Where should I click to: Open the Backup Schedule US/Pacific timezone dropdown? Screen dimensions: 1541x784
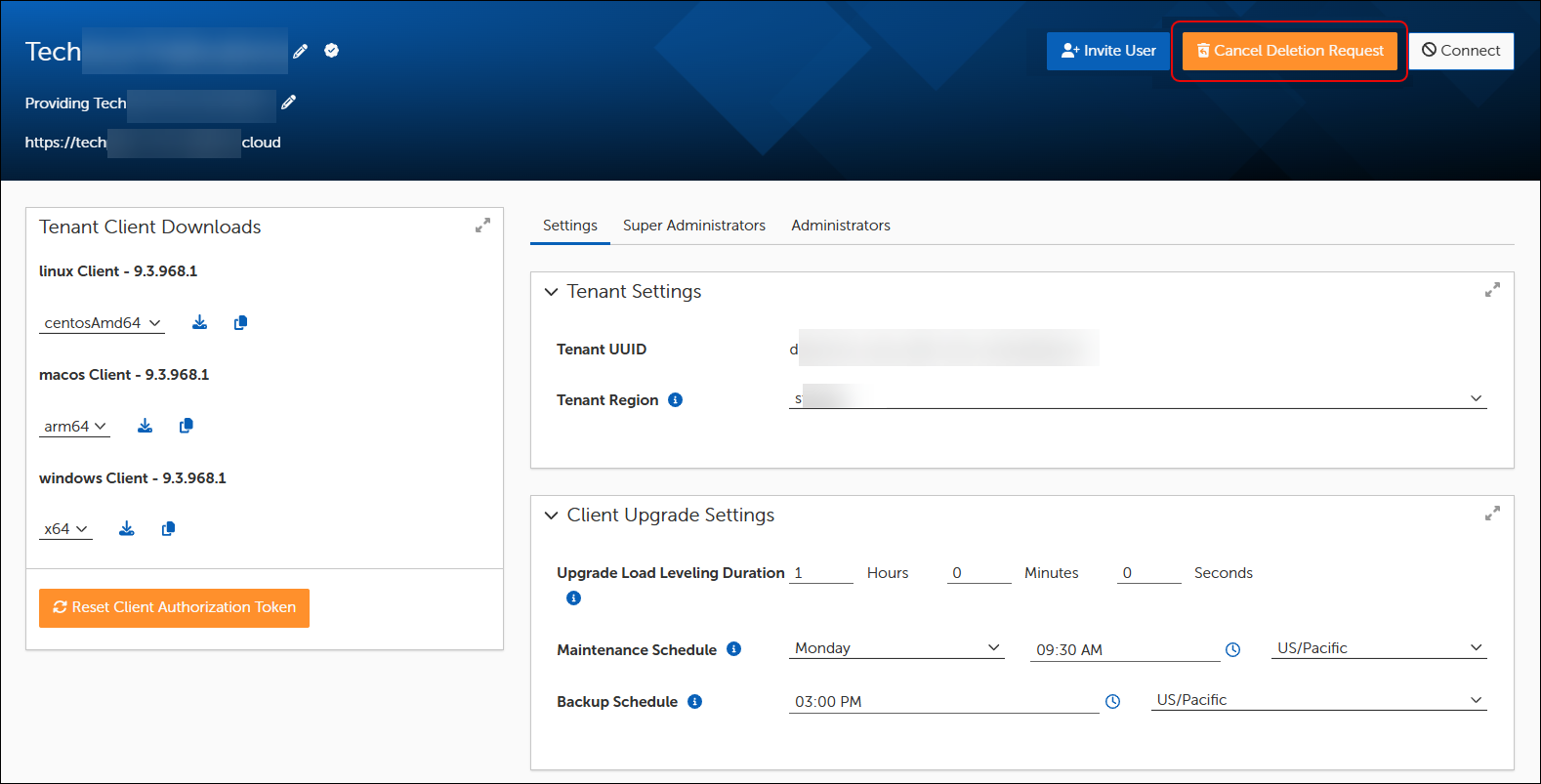tap(1319, 700)
